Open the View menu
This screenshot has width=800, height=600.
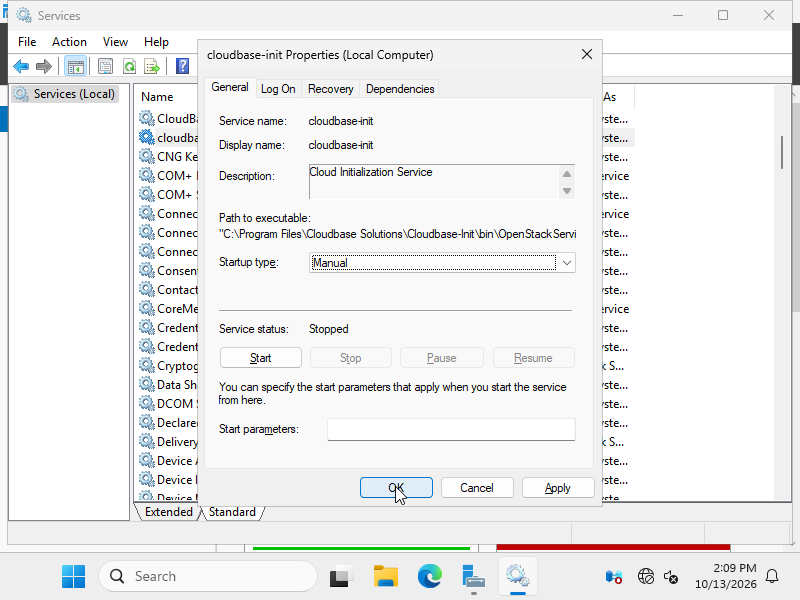115,42
